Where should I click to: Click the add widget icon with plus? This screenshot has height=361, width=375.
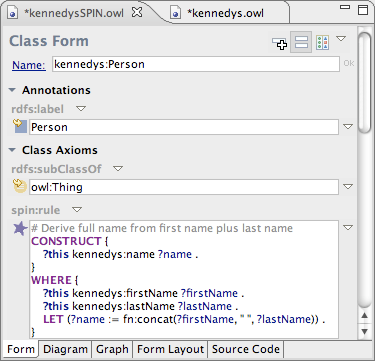(x=280, y=43)
